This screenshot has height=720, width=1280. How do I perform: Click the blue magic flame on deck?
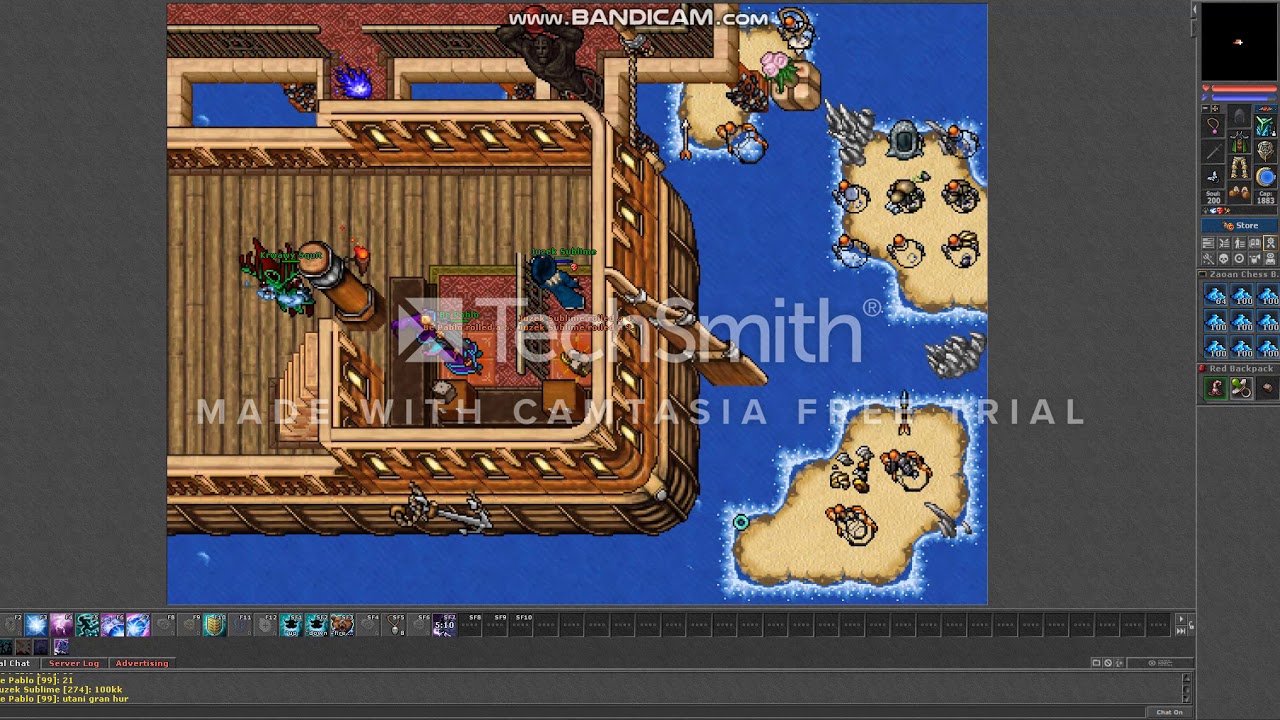coord(352,82)
